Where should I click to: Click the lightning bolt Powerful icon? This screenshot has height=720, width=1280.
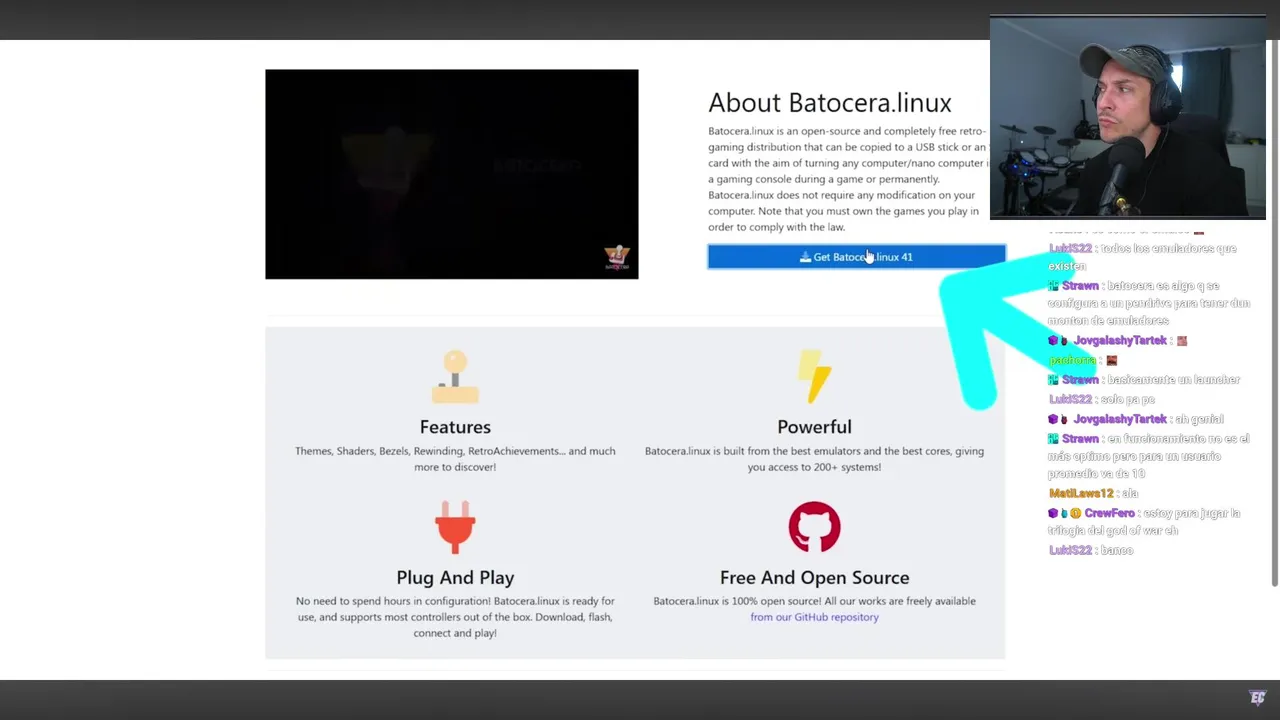814,377
